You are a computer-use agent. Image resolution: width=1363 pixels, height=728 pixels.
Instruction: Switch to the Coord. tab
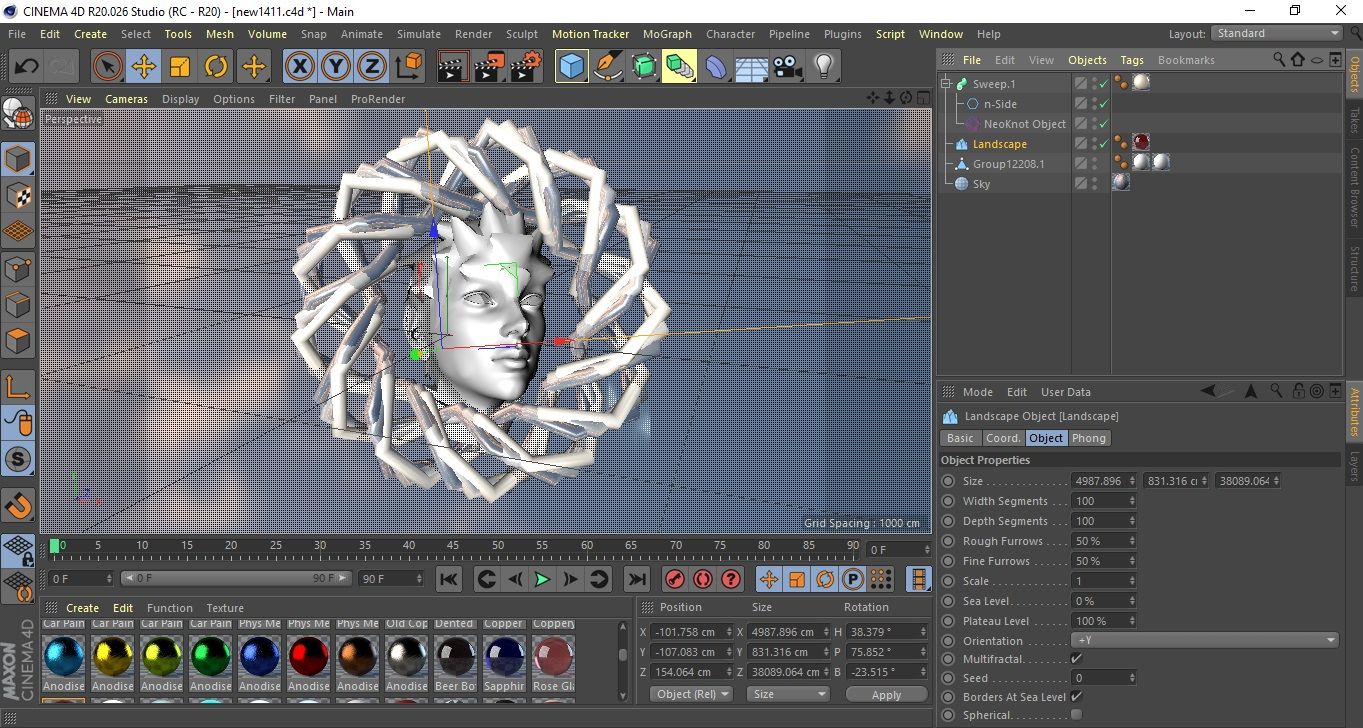1003,438
